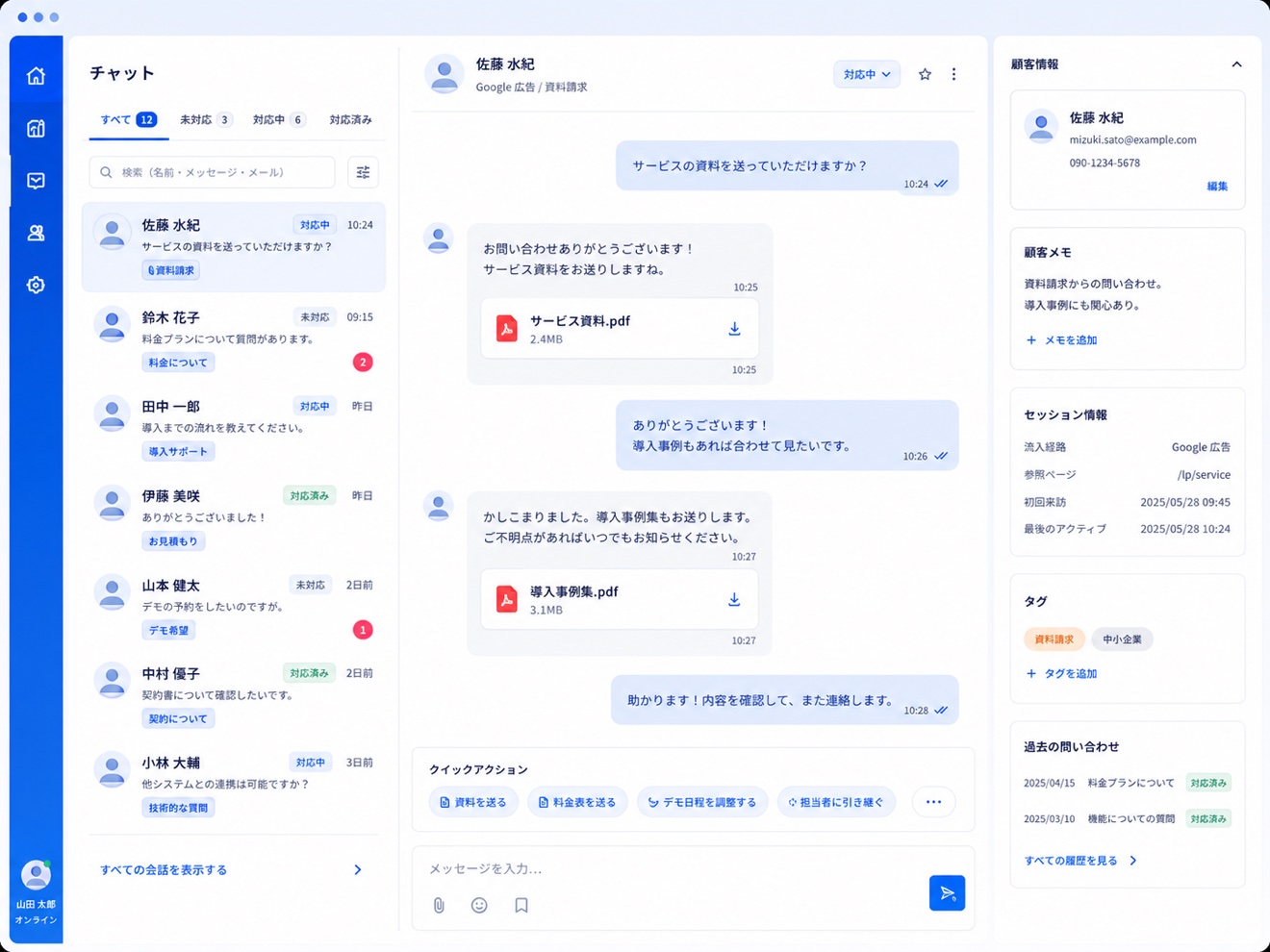Screen dimensions: 1270x952
Task: Open the conversation more options menu
Action: pos(953,74)
